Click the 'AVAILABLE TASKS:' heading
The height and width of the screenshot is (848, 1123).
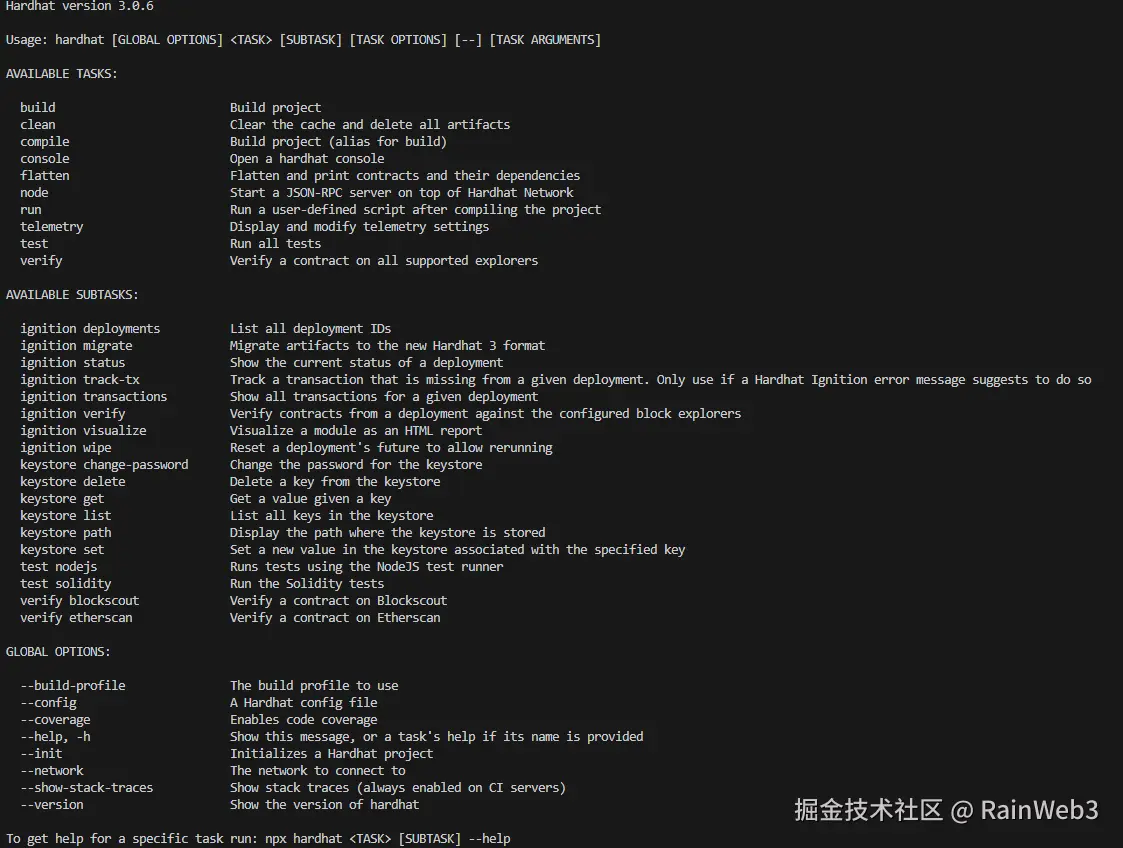(62, 73)
